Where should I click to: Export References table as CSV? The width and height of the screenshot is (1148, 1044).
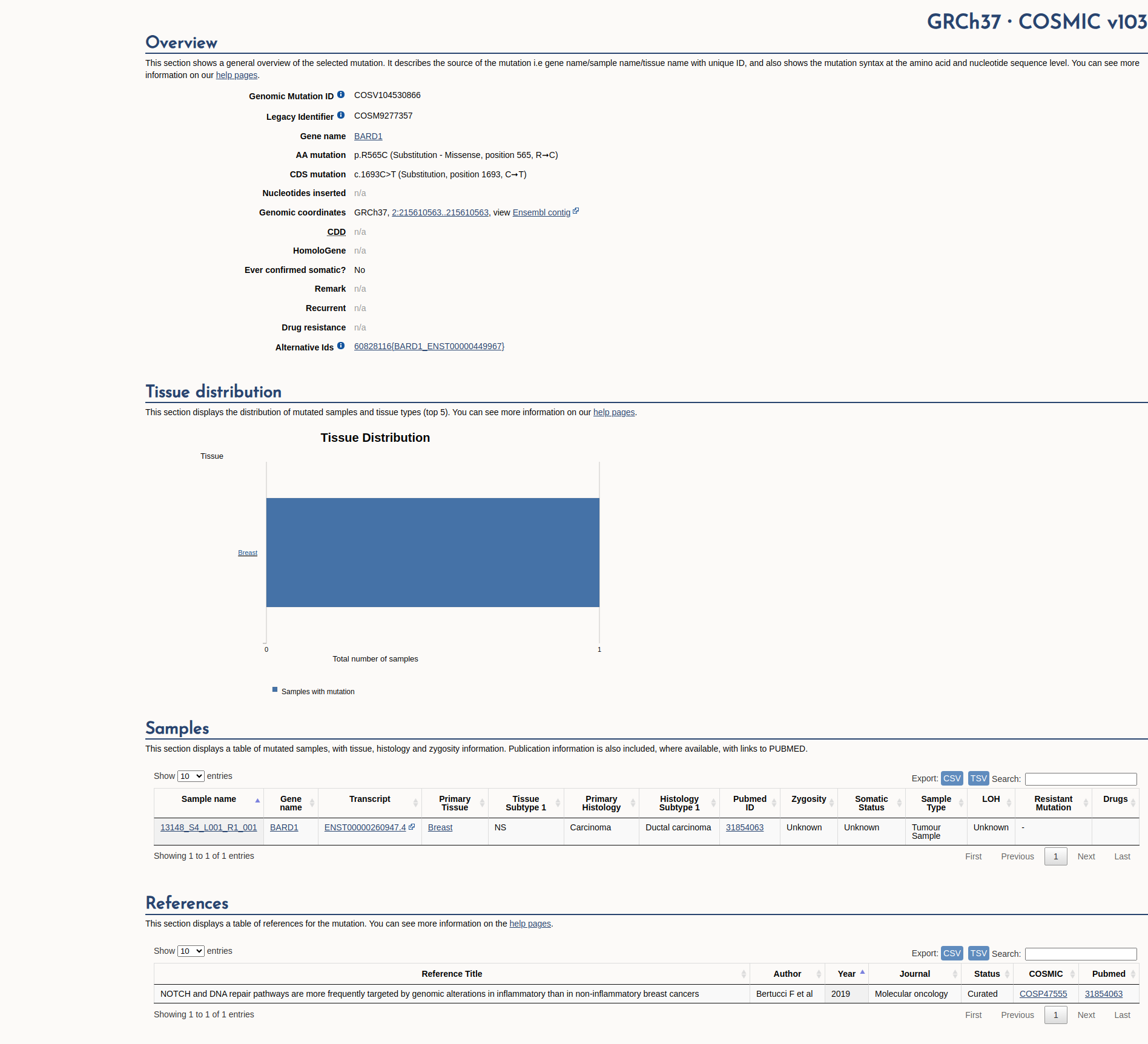[x=952, y=953]
